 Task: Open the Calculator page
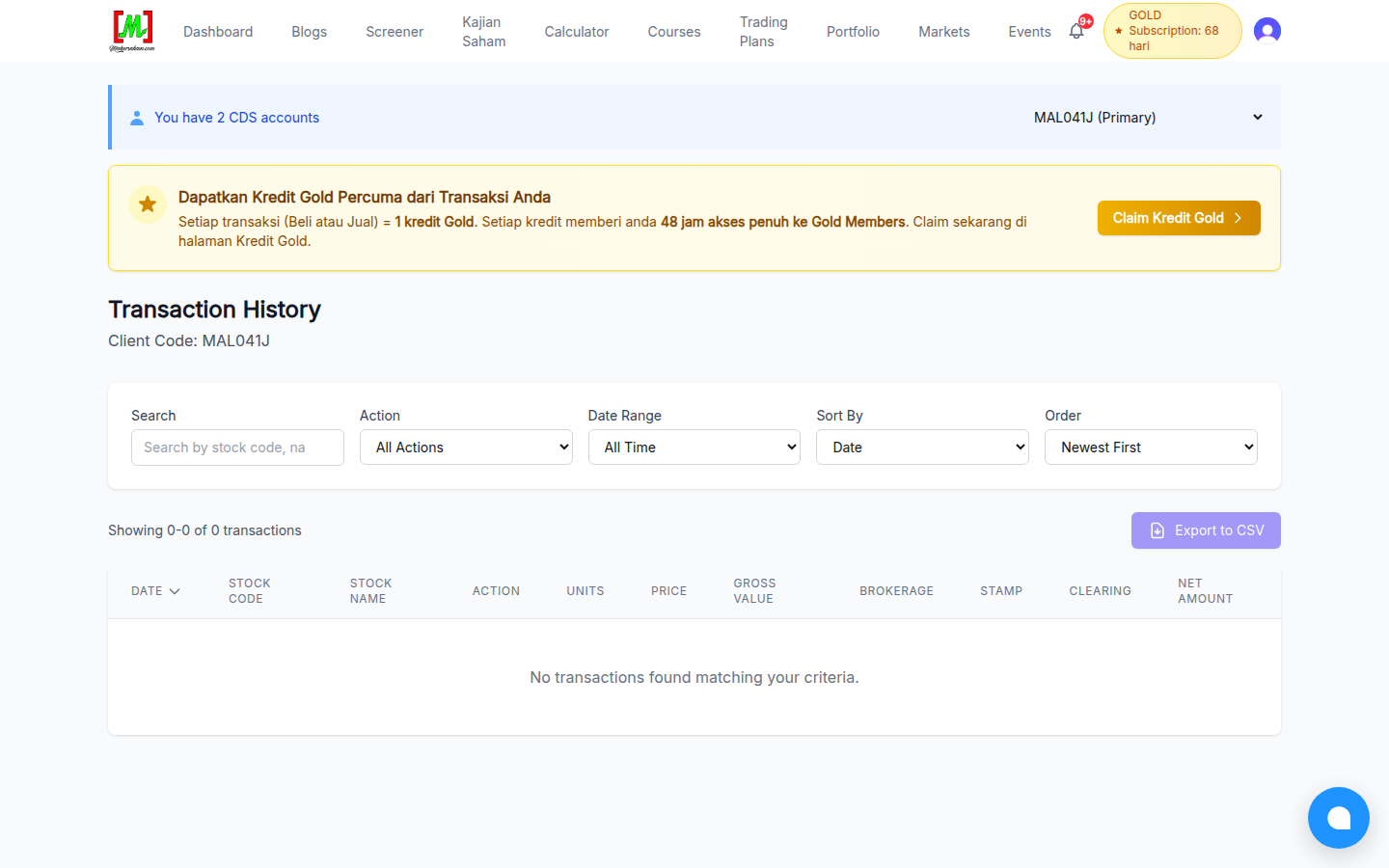pos(577,32)
